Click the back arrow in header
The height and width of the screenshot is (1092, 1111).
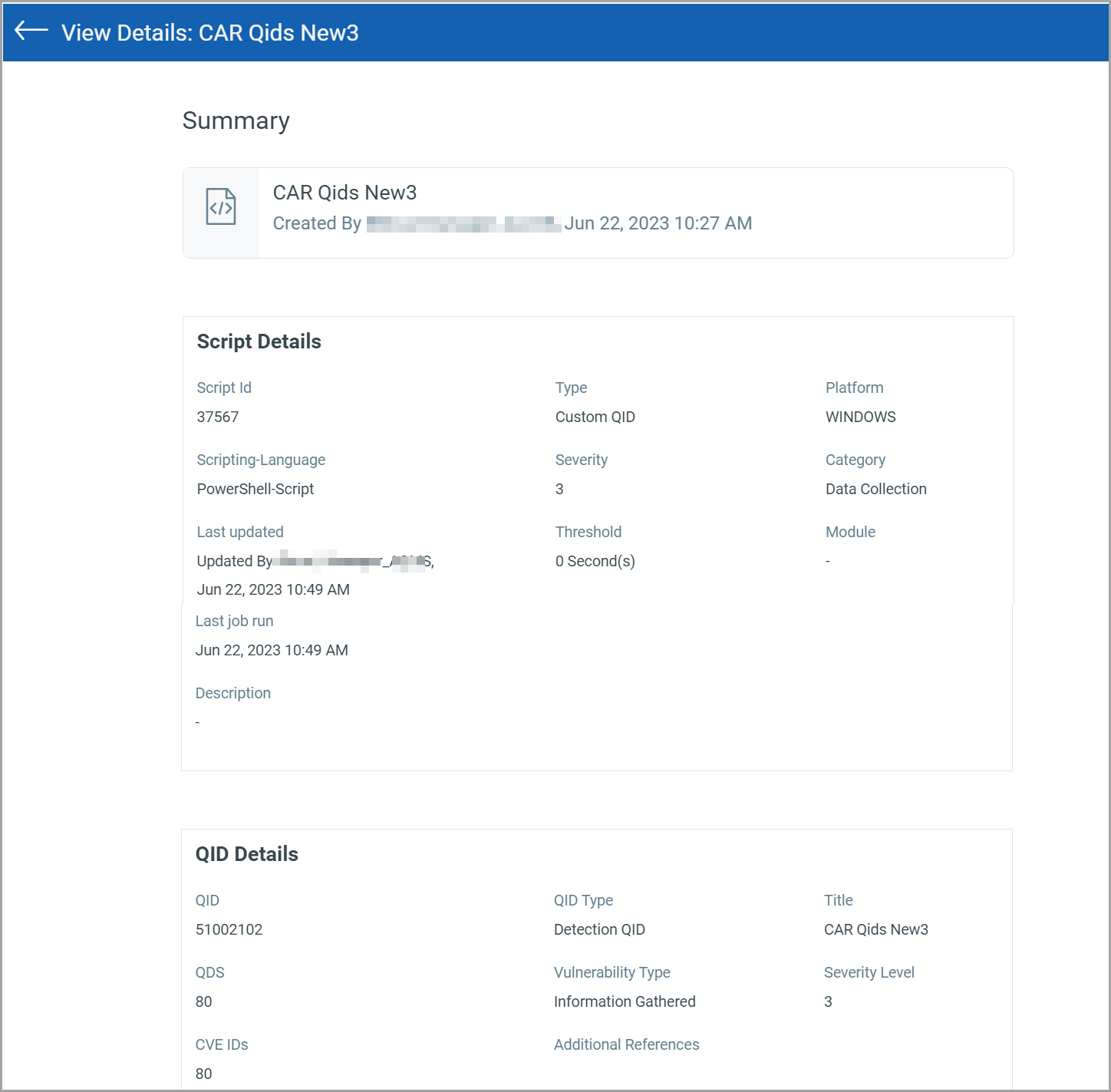(x=31, y=31)
